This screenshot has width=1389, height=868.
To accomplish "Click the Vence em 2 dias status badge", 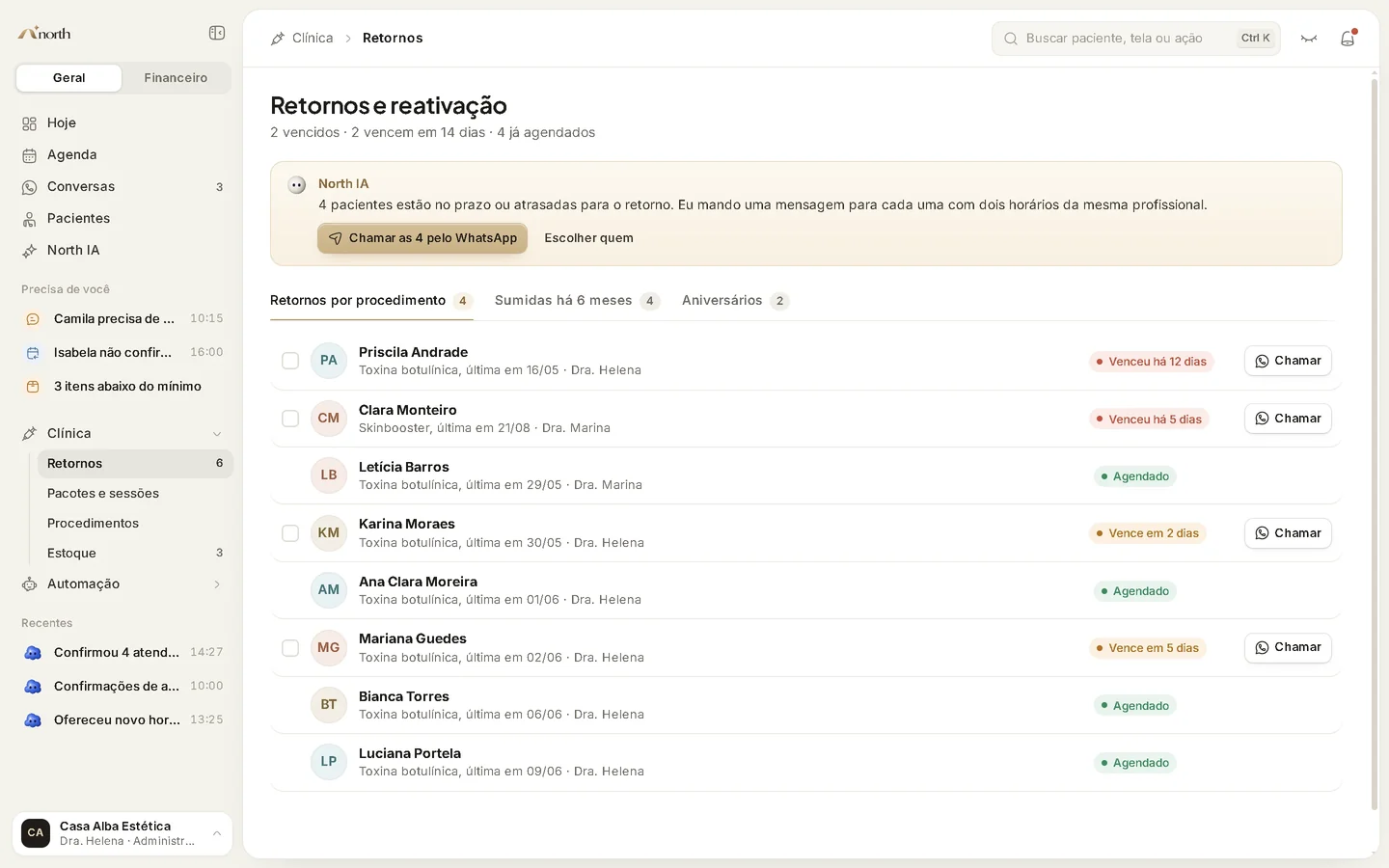I will pos(1148,533).
